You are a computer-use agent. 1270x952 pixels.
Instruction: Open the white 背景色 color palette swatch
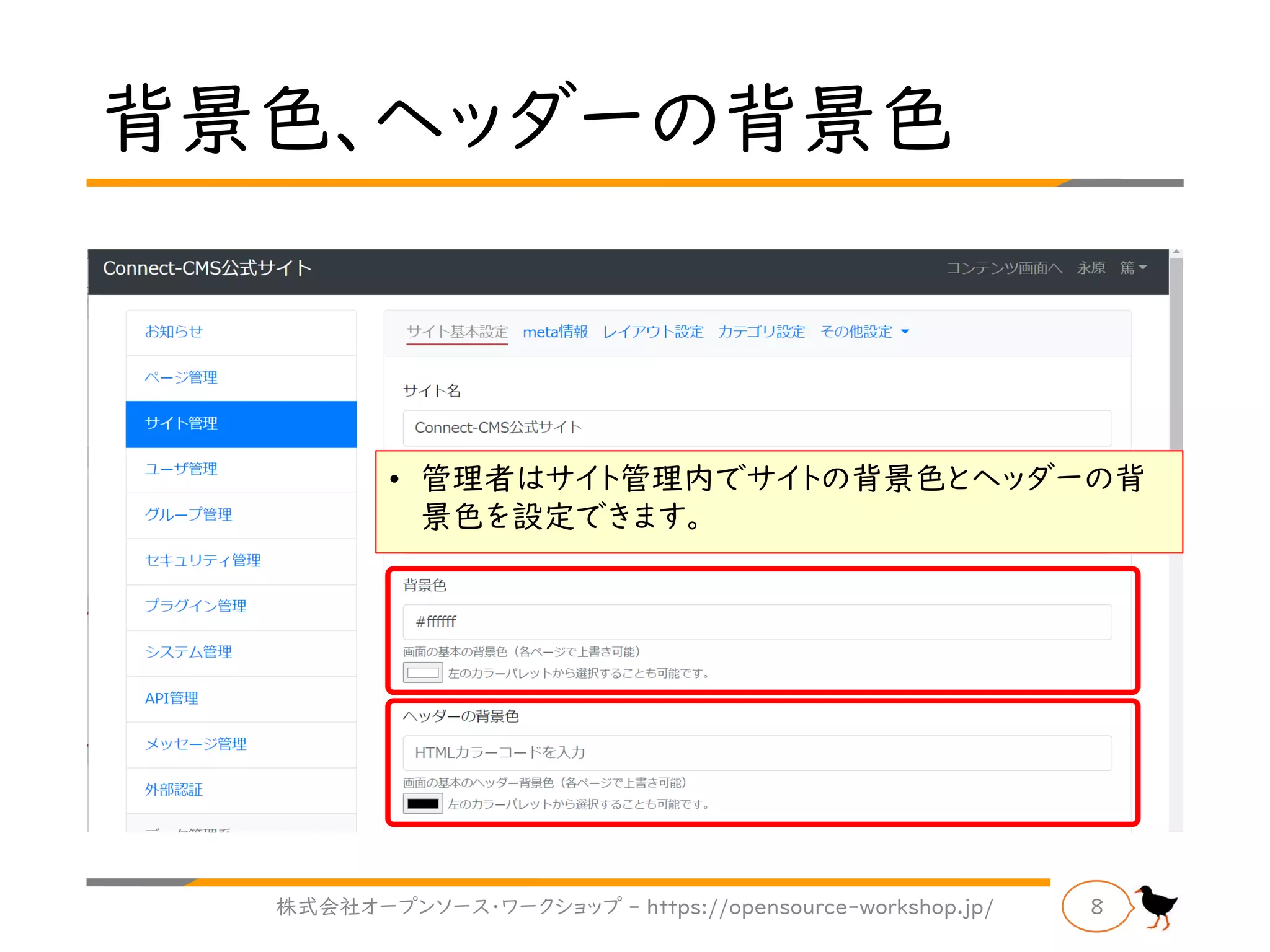[x=423, y=673]
